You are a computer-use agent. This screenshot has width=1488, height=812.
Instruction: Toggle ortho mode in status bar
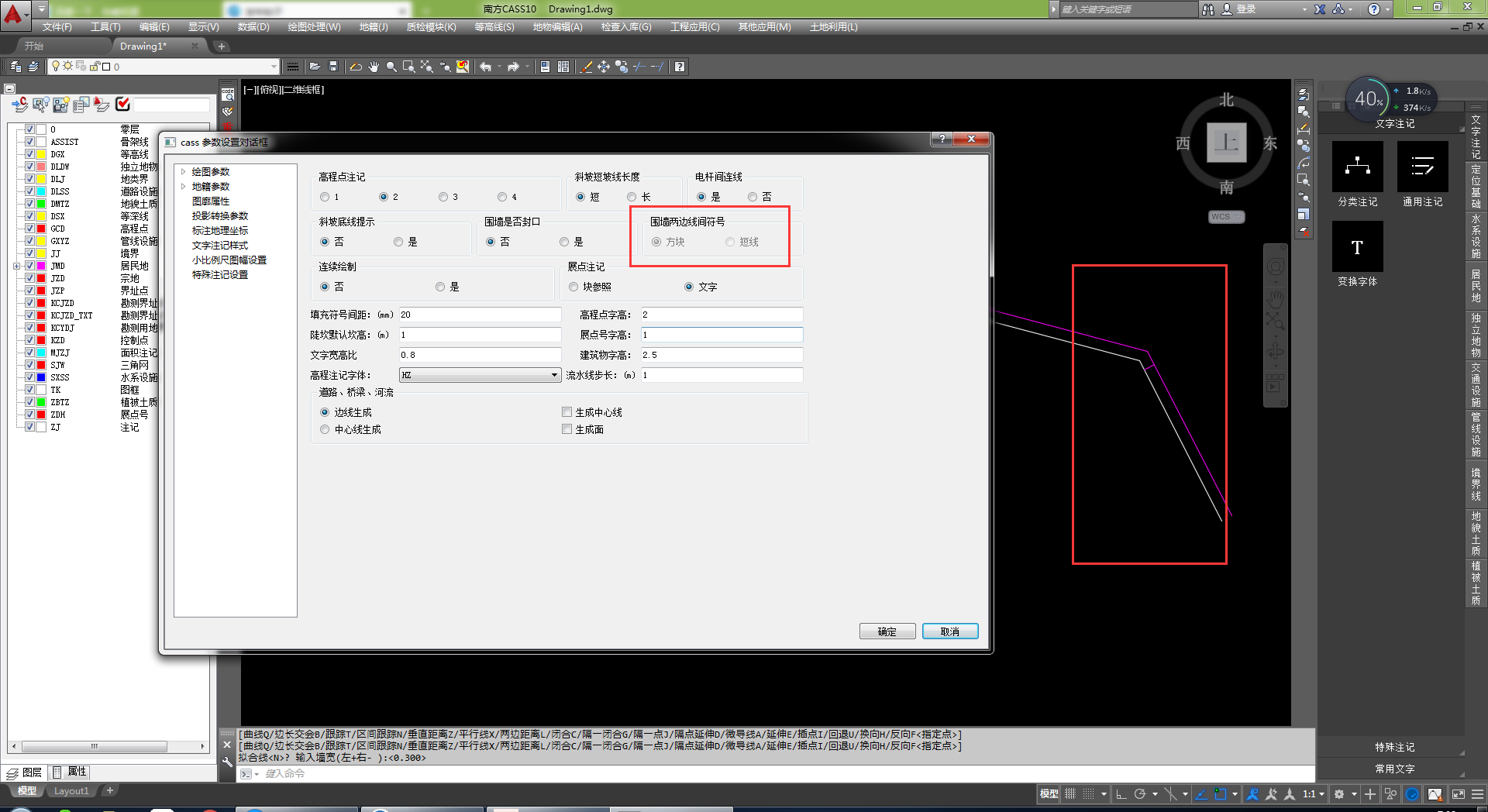tap(1121, 793)
